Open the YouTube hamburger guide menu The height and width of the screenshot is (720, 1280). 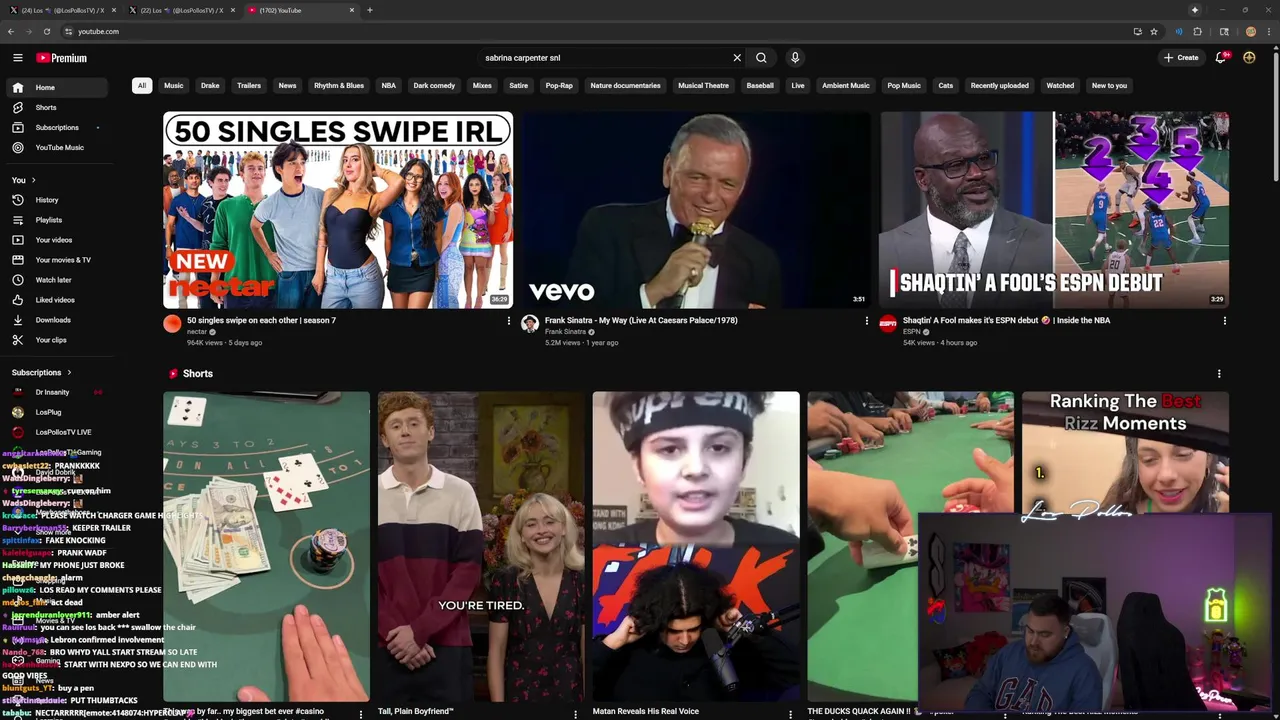[x=17, y=58]
